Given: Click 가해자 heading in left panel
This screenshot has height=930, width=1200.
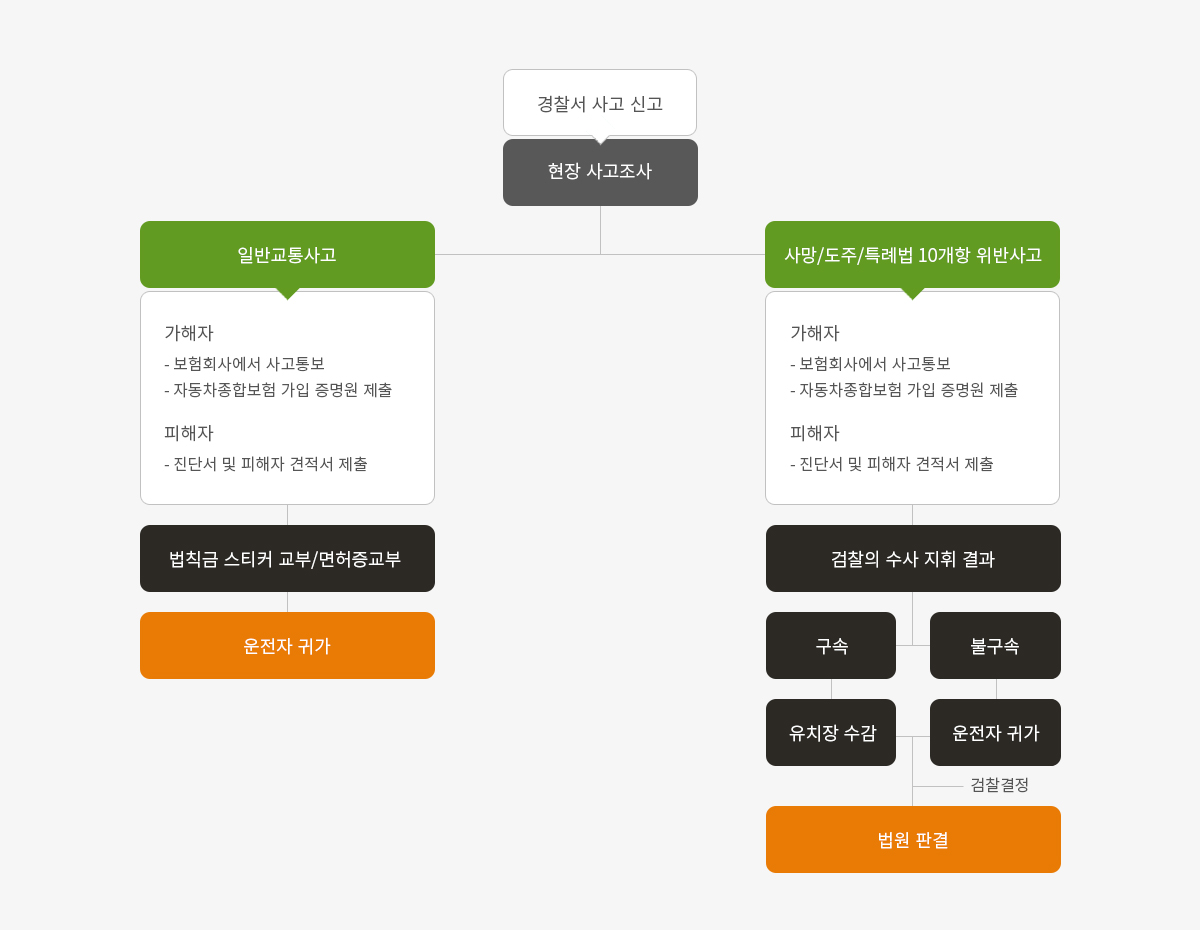Looking at the screenshot, I should point(189,333).
